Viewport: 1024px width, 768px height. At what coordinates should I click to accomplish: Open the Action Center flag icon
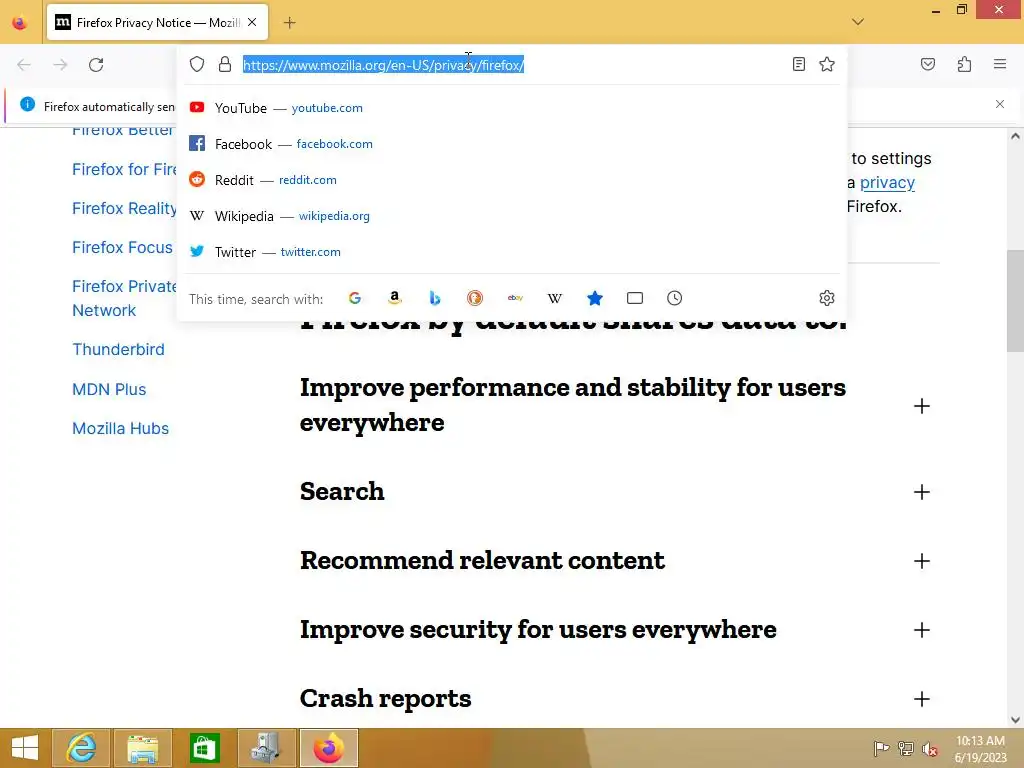(881, 748)
